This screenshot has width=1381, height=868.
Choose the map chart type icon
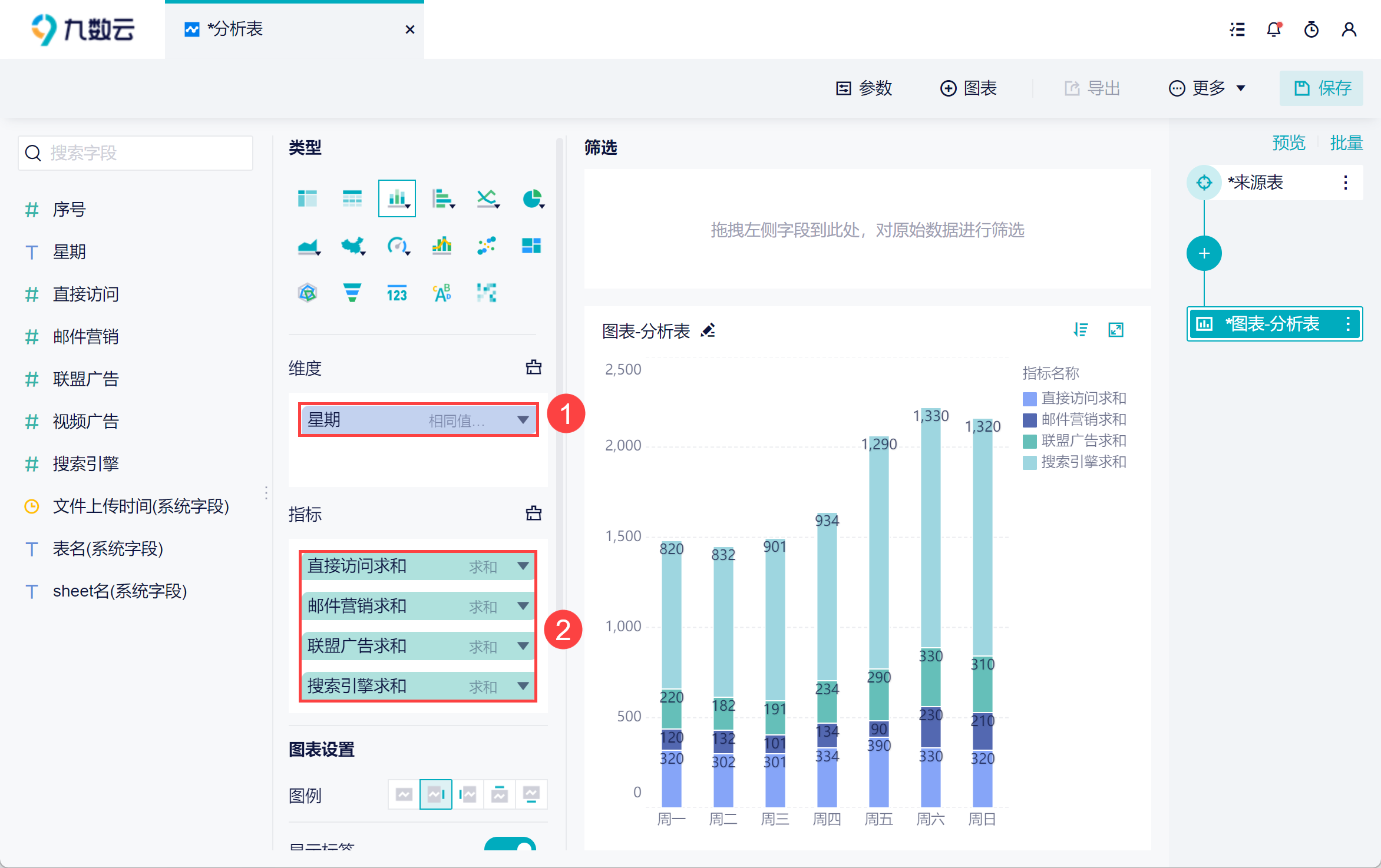pos(352,246)
